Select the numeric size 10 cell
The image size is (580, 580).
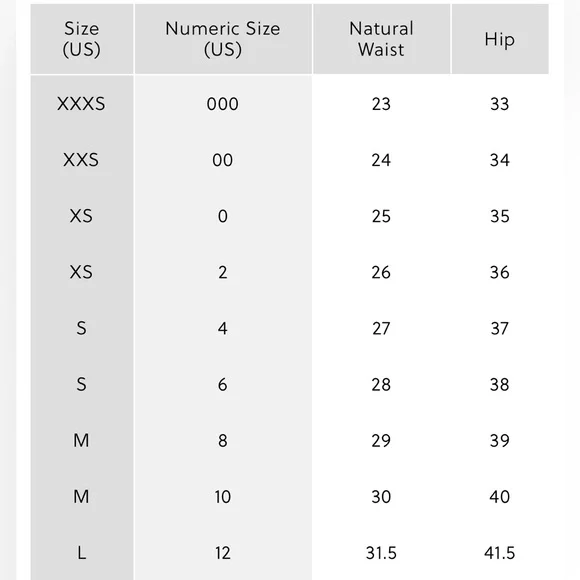click(223, 497)
